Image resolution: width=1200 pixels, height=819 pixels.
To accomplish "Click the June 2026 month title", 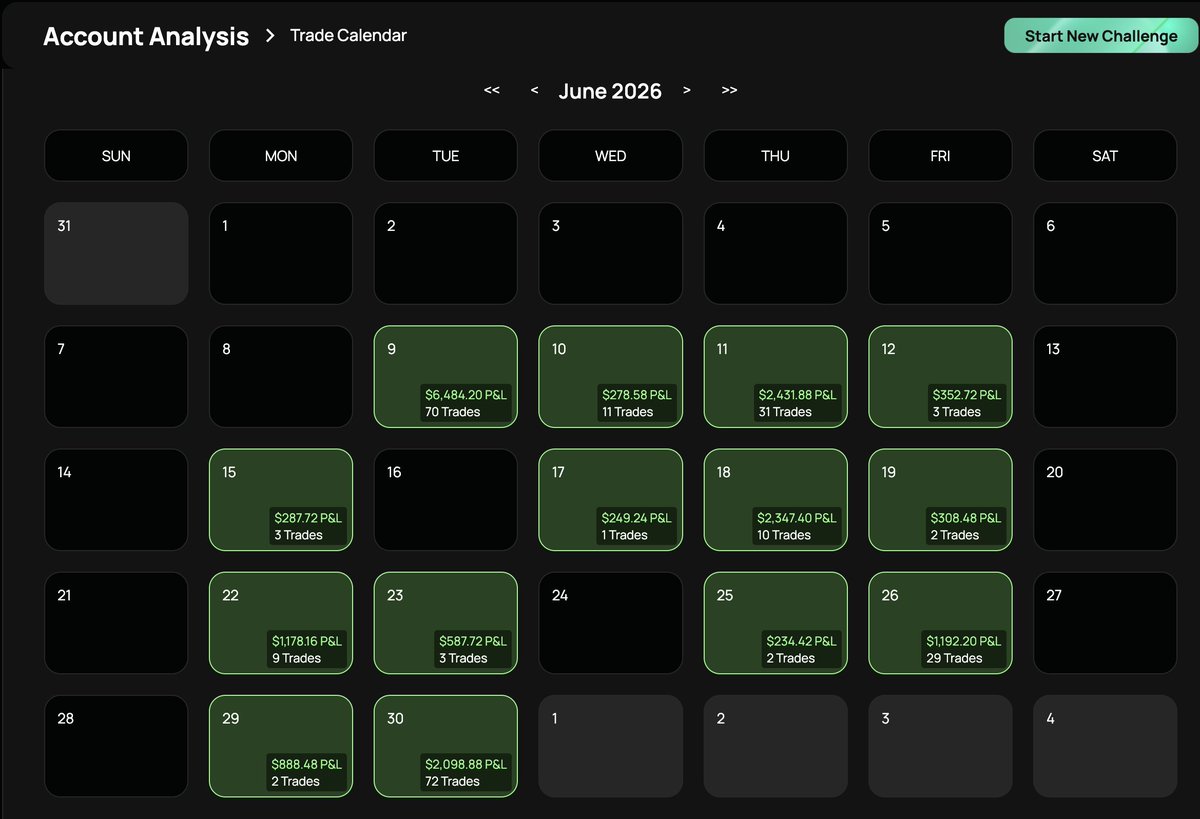I will [610, 91].
